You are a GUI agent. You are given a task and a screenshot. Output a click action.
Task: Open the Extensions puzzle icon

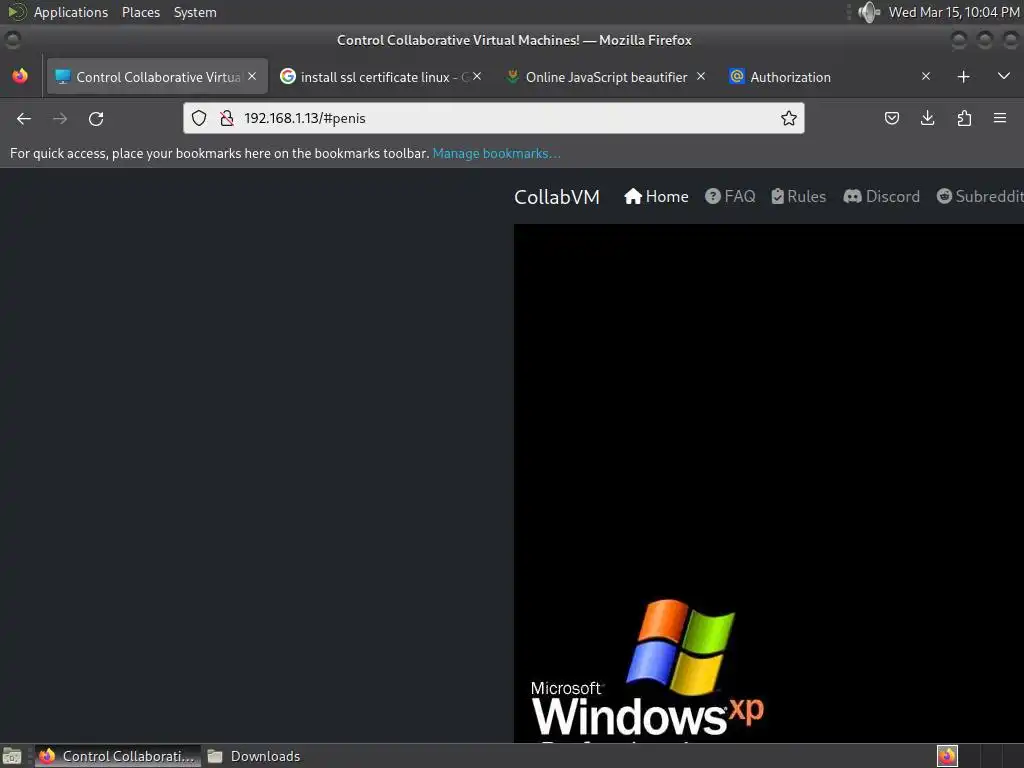964,118
